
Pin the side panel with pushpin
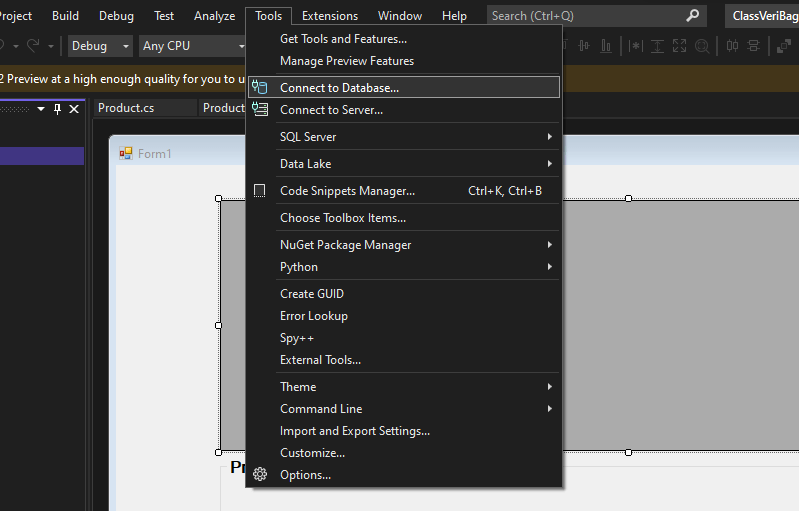58,109
